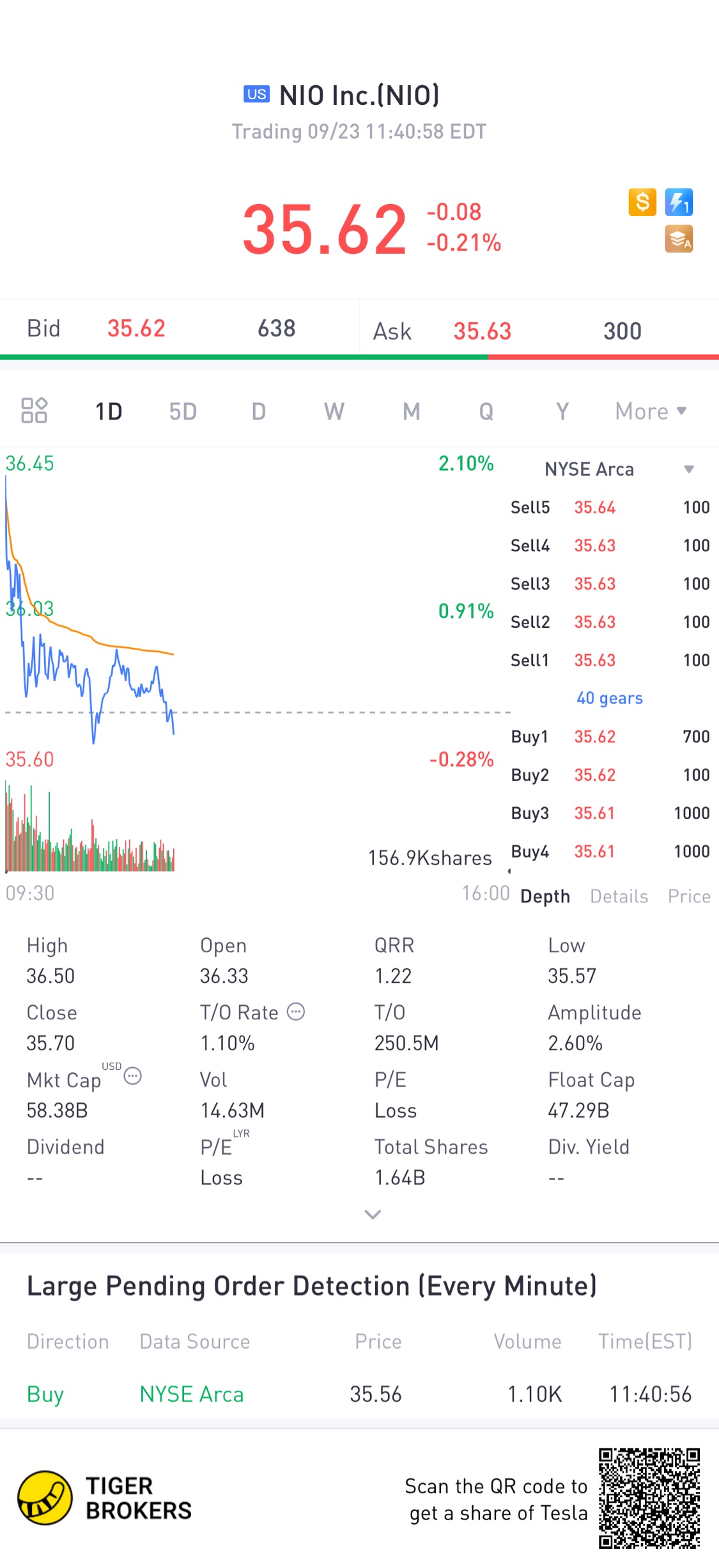
Task: Switch to the Price tab
Action: pyautogui.click(x=689, y=897)
